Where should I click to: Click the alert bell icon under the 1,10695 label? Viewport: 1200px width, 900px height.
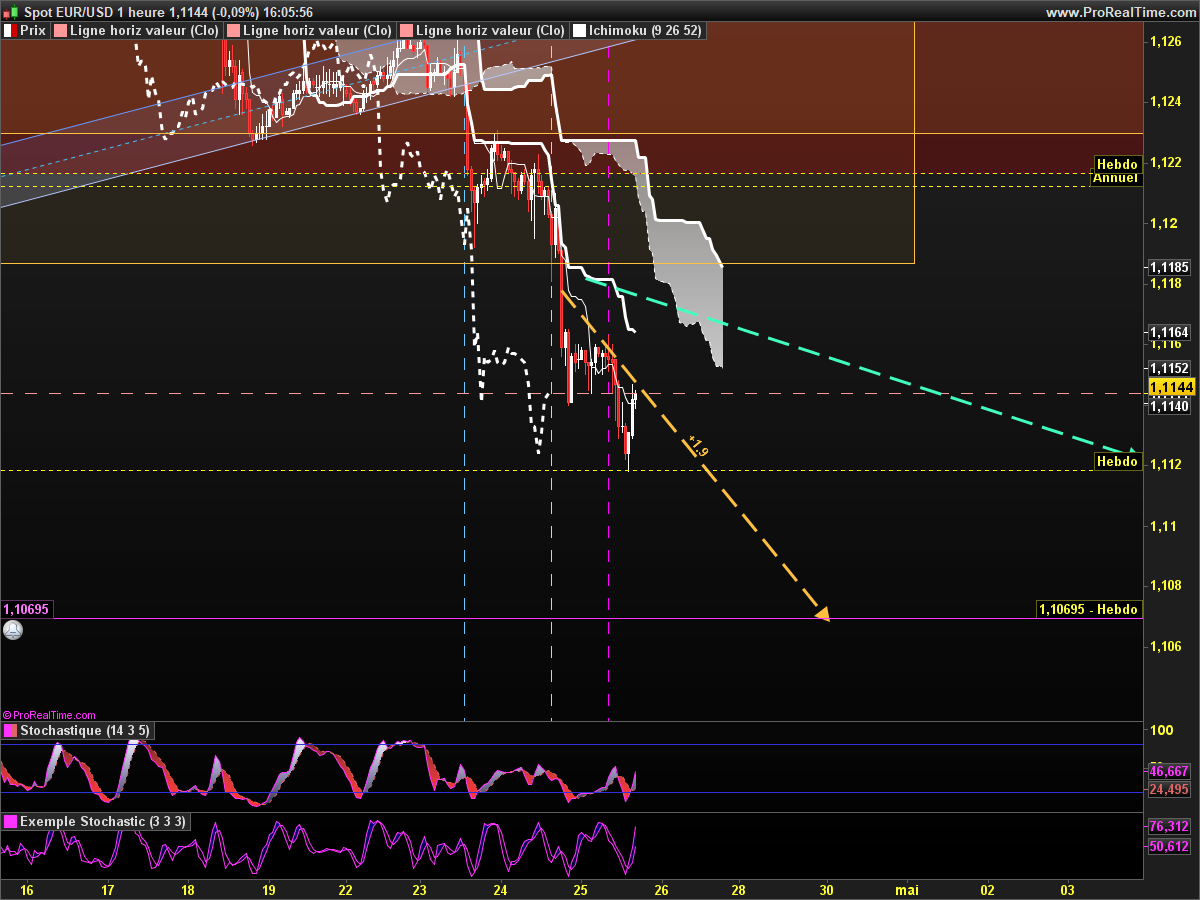pos(13,630)
